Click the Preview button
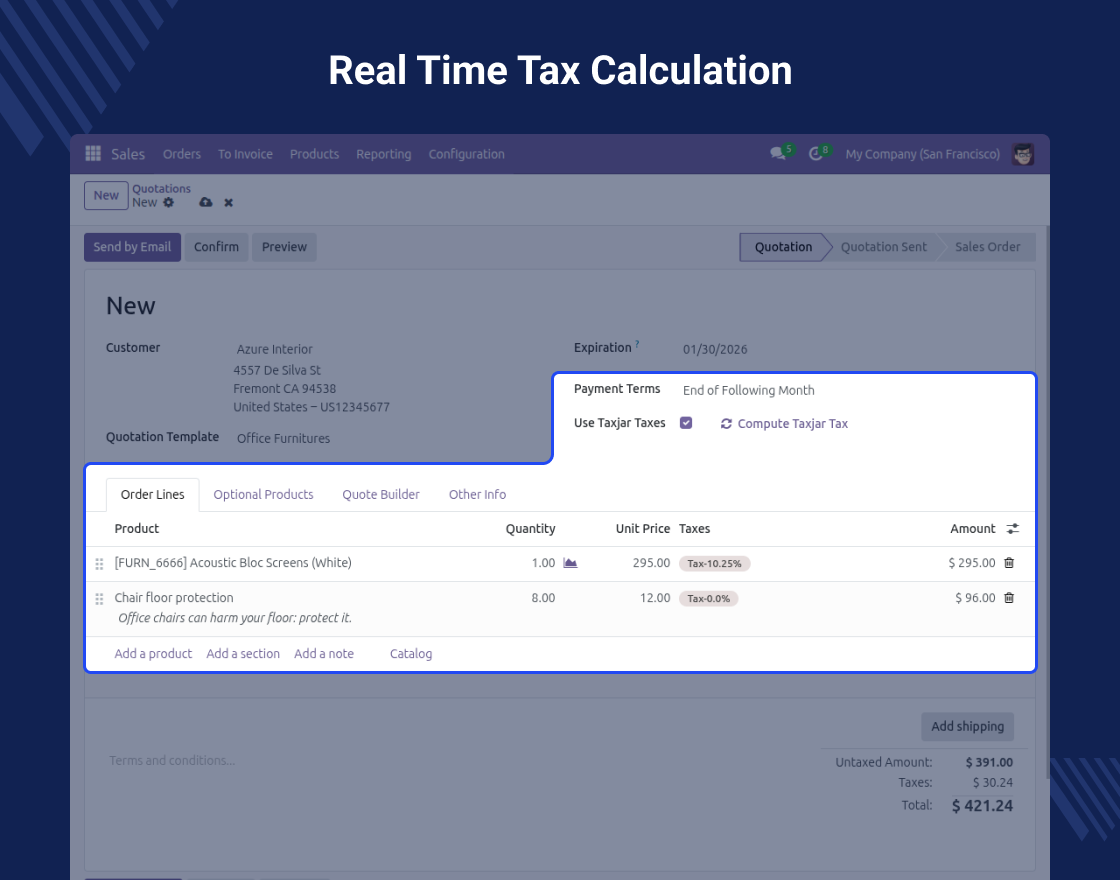Screen dimensions: 1120x880 click(x=284, y=247)
